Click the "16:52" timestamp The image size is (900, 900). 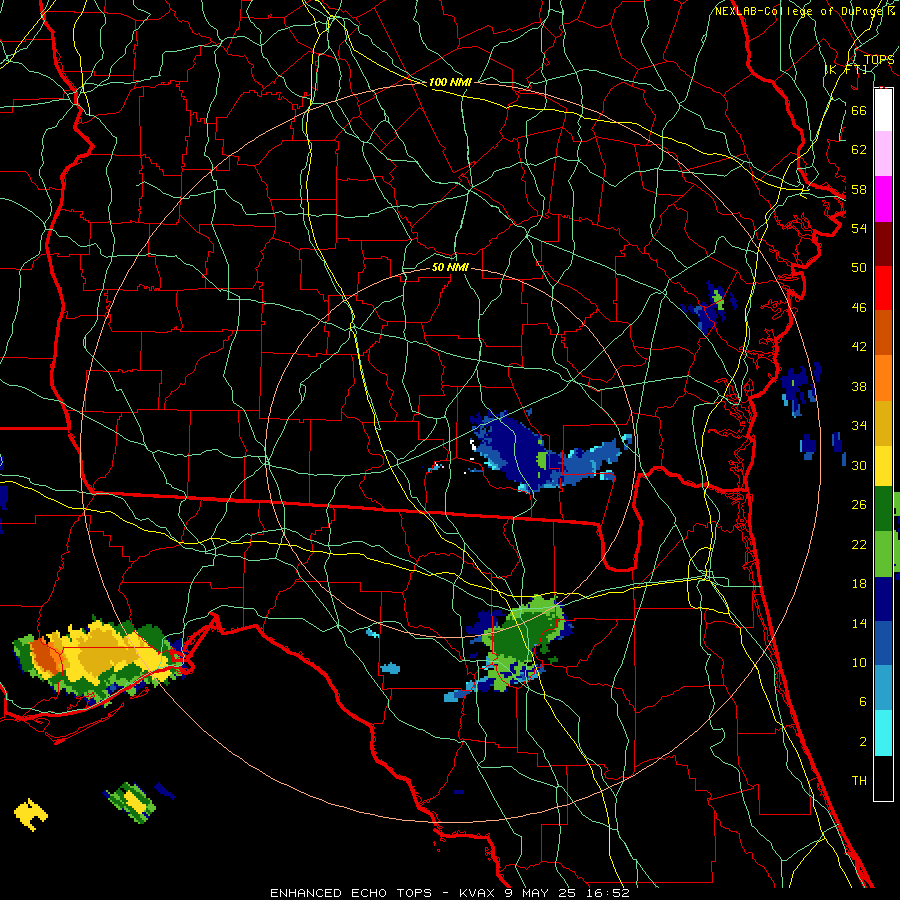[608, 893]
